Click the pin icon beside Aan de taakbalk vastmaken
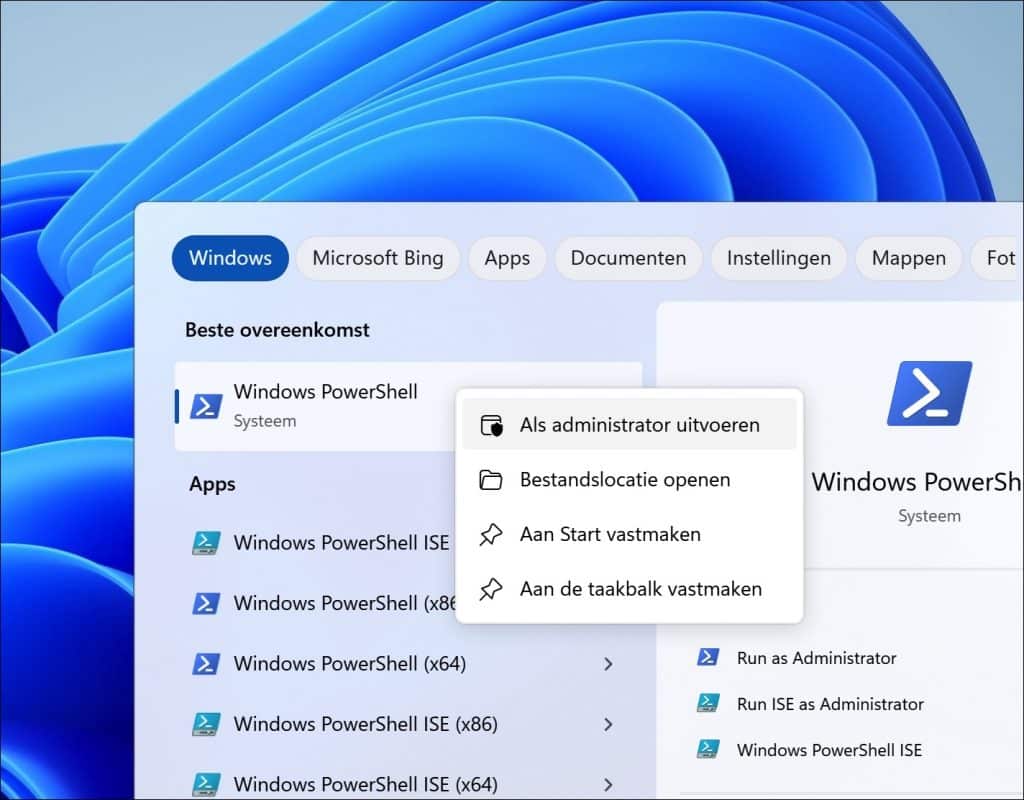The height and width of the screenshot is (800, 1024). tap(490, 590)
